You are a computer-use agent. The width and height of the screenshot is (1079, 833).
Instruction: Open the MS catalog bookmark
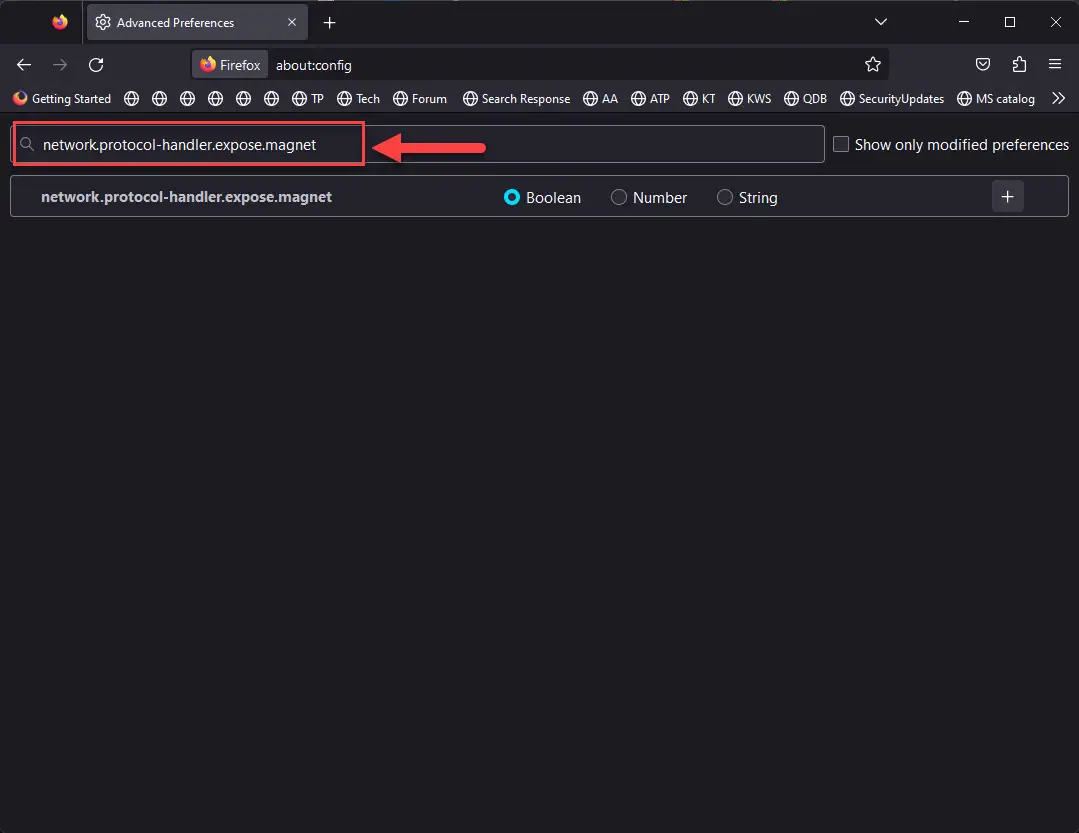[x=996, y=98]
